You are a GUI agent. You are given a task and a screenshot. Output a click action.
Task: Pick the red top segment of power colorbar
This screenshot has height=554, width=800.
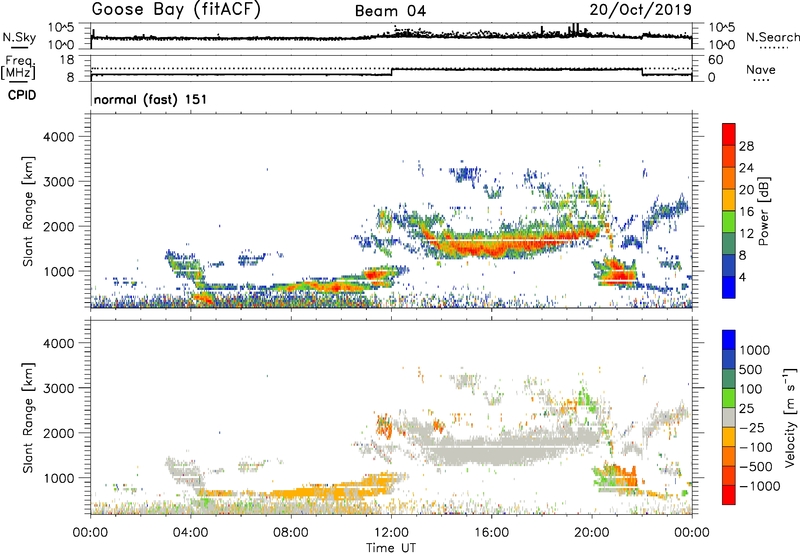(x=729, y=135)
